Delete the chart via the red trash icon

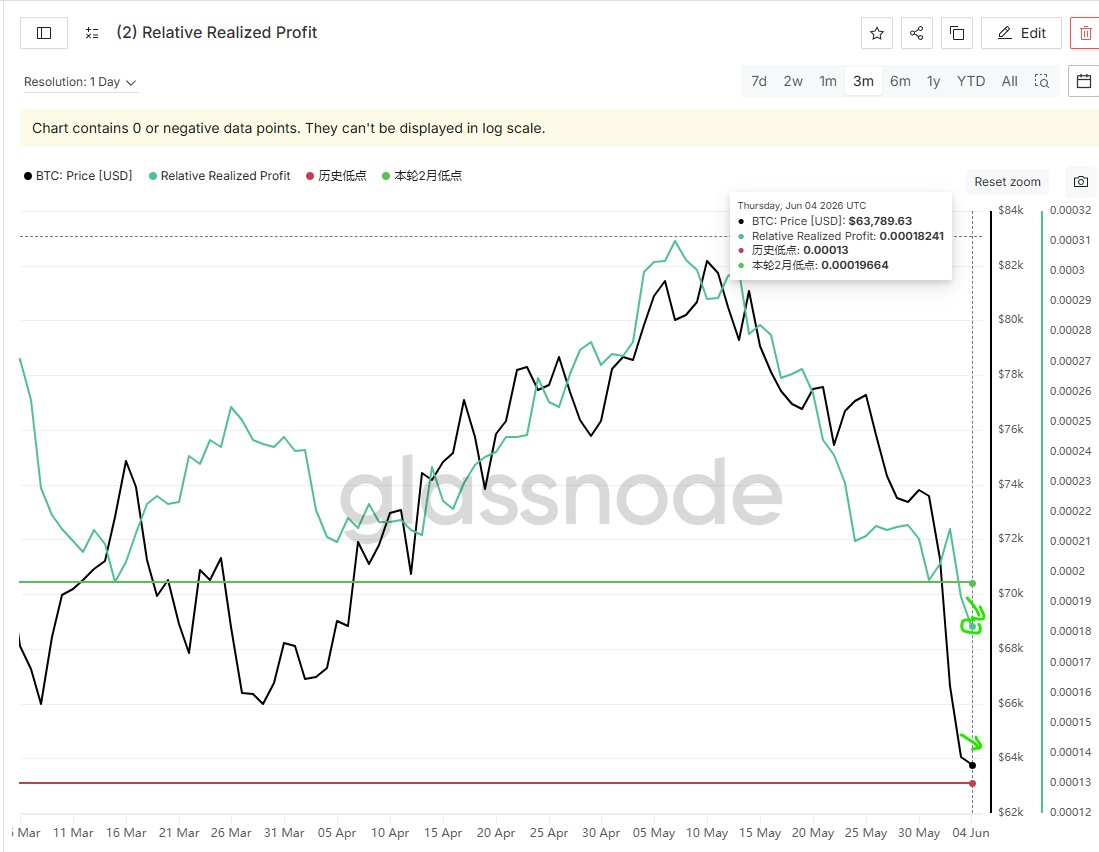1085,33
